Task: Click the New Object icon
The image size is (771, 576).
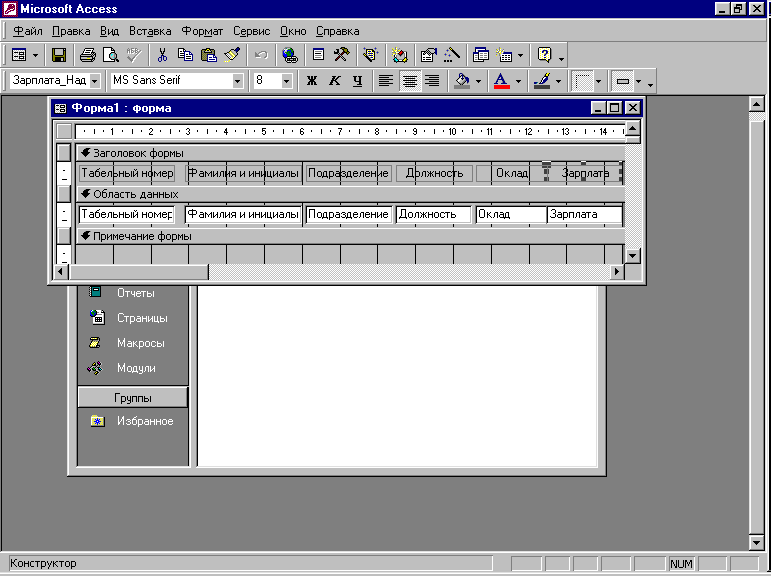Action: (504, 55)
